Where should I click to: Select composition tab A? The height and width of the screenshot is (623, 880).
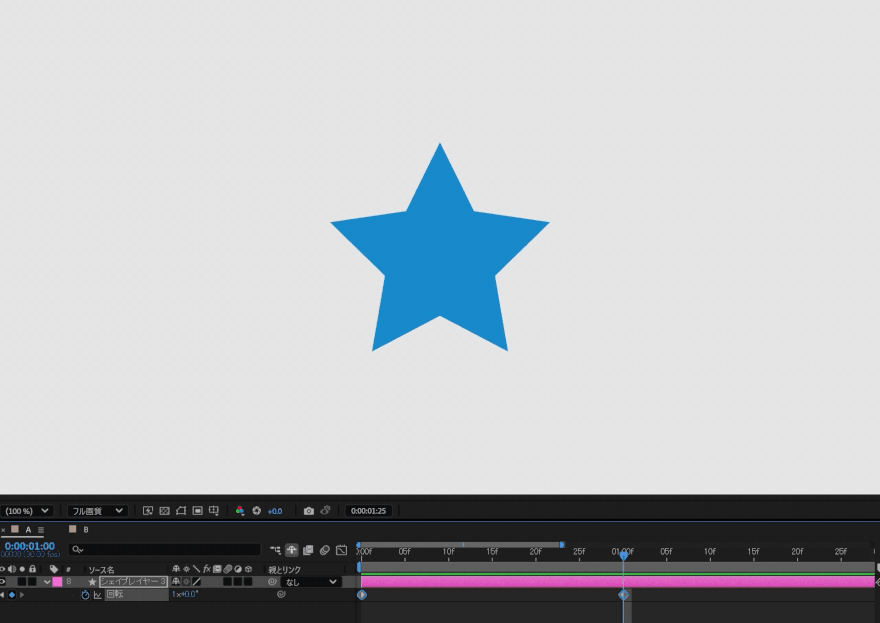point(28,530)
